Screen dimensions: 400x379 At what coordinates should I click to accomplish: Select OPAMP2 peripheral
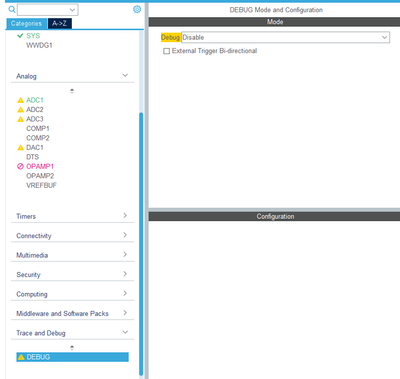pyautogui.click(x=40, y=176)
